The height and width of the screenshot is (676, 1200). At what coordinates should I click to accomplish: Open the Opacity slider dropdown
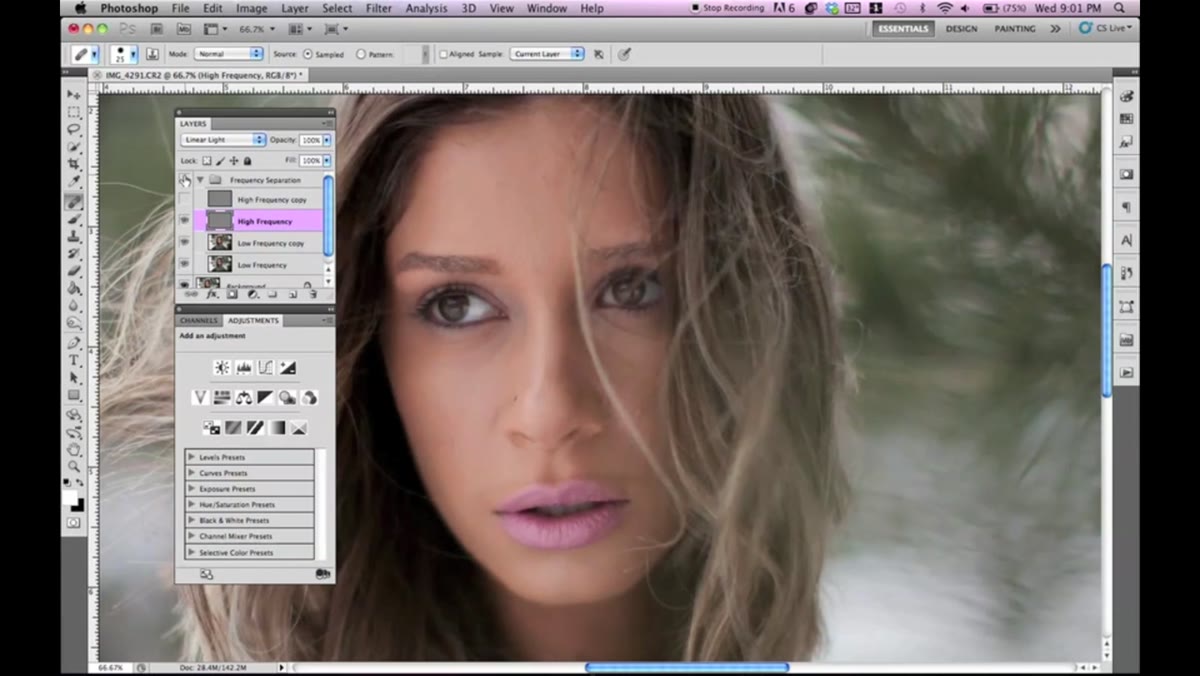[326, 140]
